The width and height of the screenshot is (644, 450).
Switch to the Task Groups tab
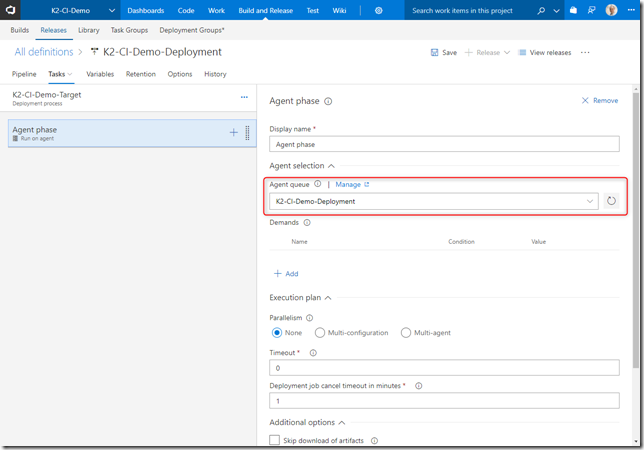tap(129, 30)
